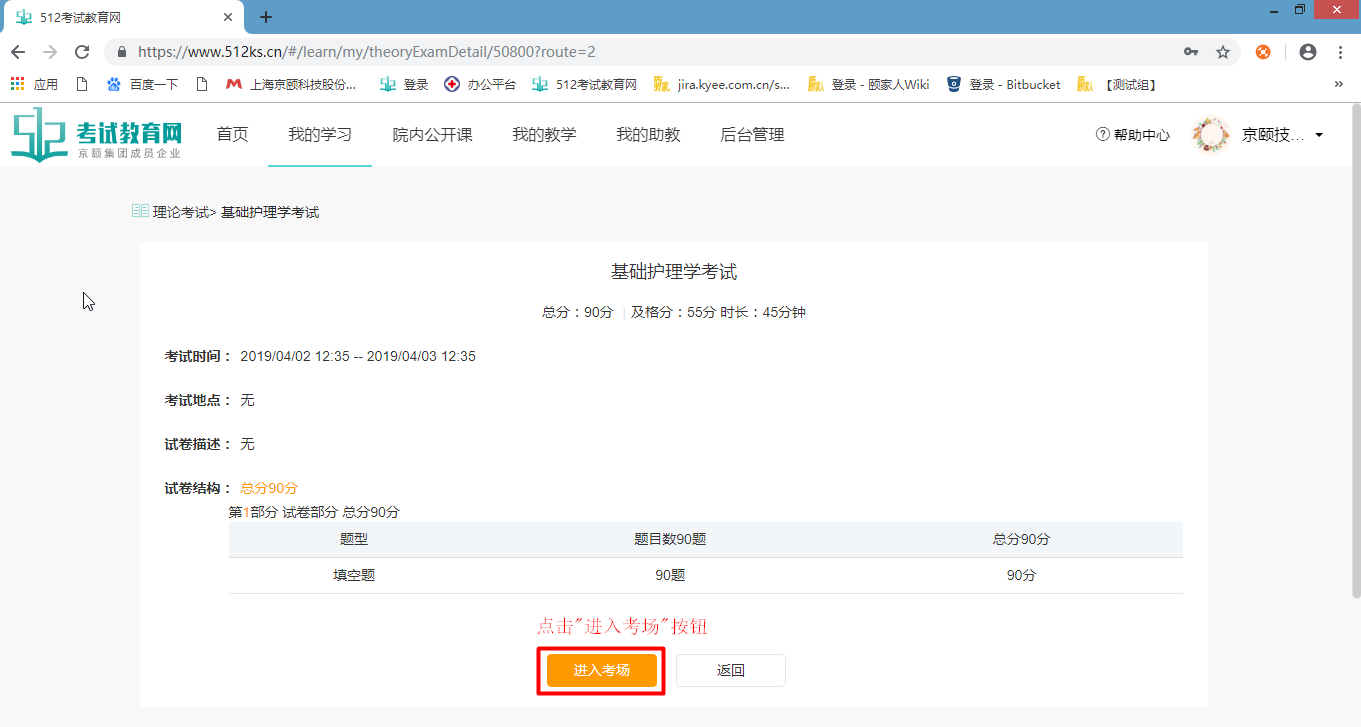Click the 90分 table cell
Screen dimensions: 1361x727
pos(1021,575)
